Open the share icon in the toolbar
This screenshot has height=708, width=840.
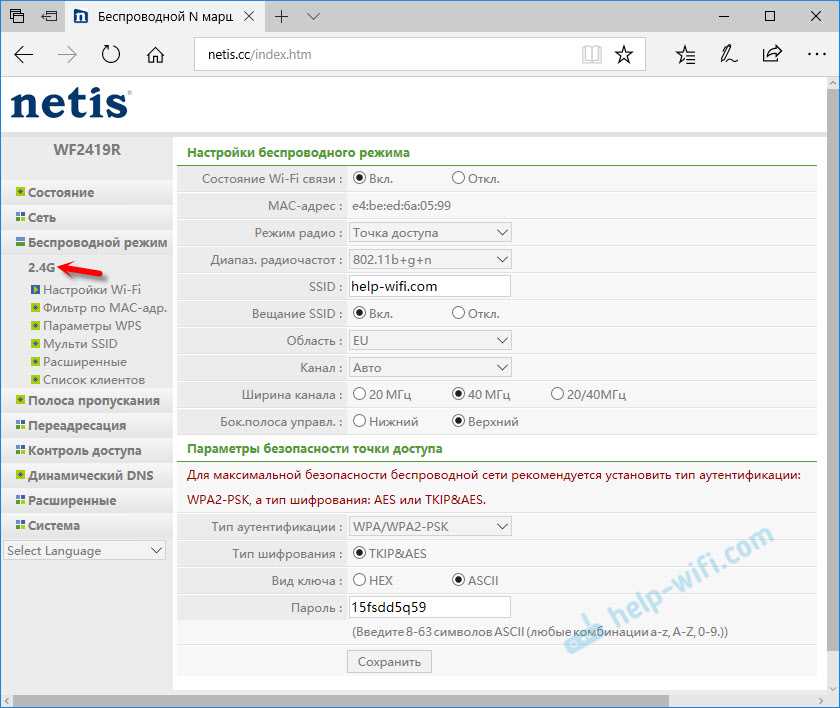[772, 54]
